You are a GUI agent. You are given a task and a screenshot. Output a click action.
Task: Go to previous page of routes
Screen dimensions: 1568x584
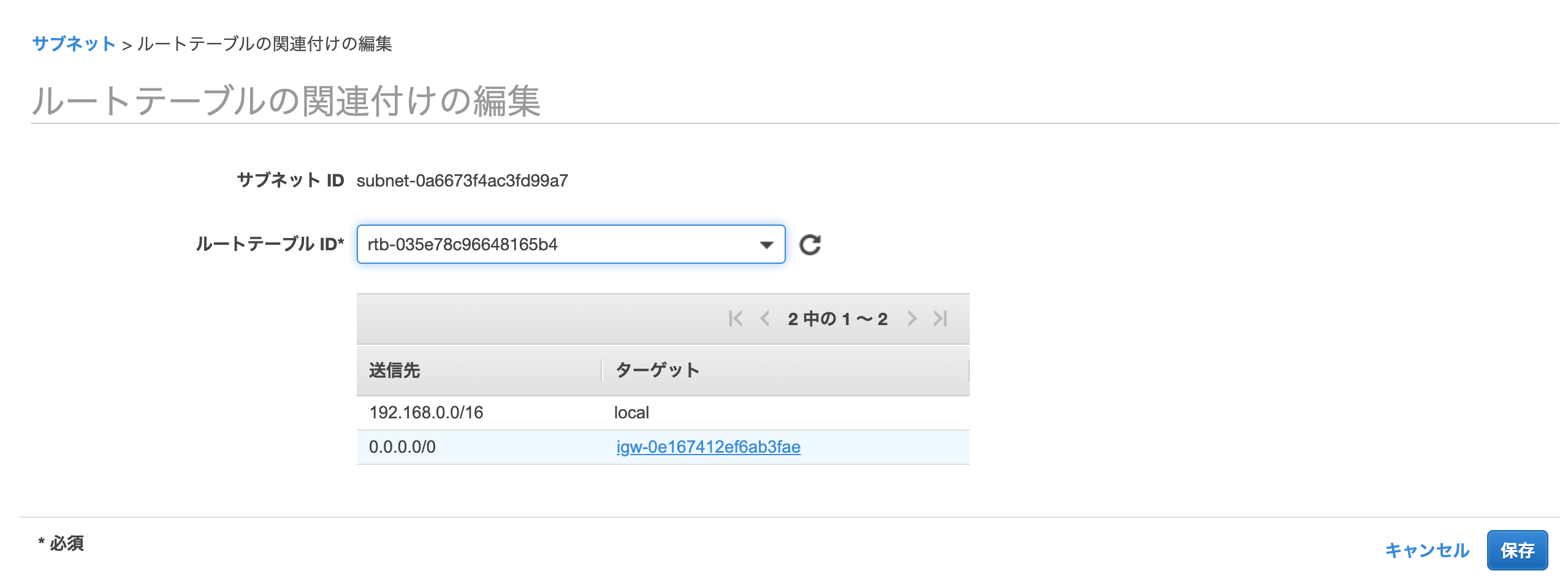coord(764,318)
